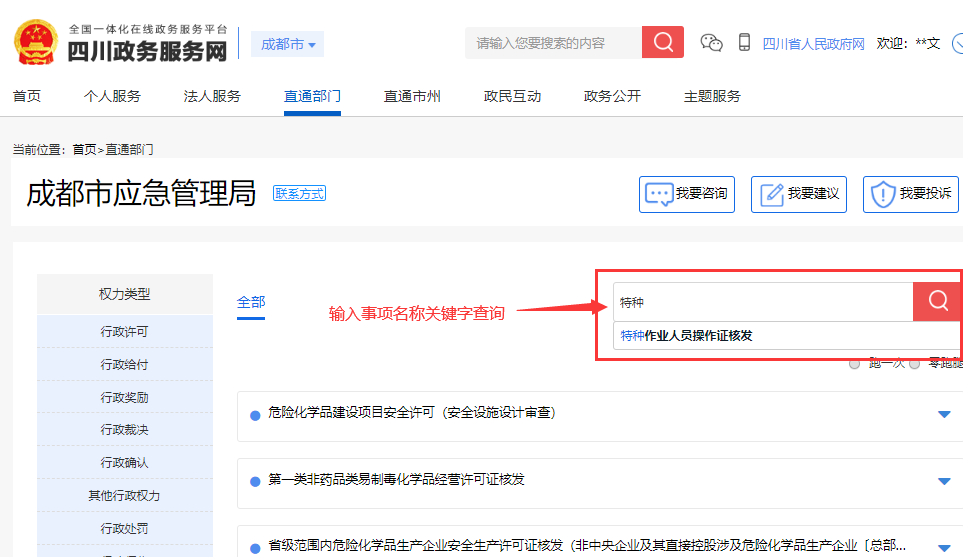Switch to the 直通市州 navigation tab
963x557 pixels.
[412, 96]
